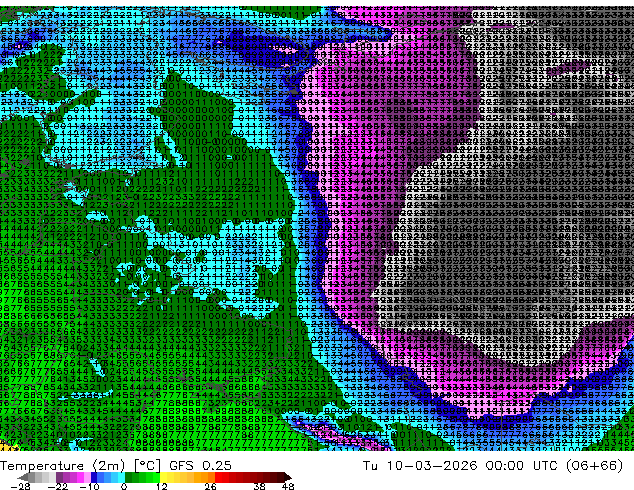Click the date 'Tu 10-03-2026'
This screenshot has width=634, height=490.
coord(420,466)
